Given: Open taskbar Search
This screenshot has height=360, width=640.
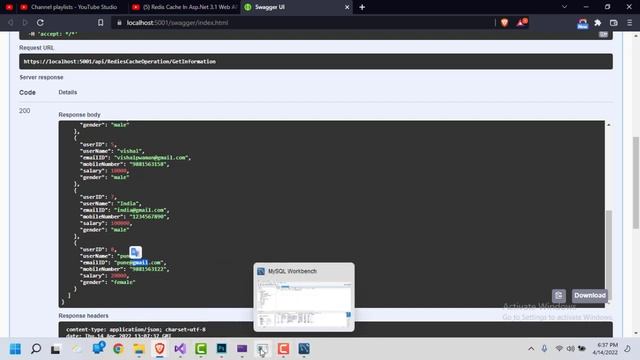Looking at the screenshot, I should click(36, 349).
